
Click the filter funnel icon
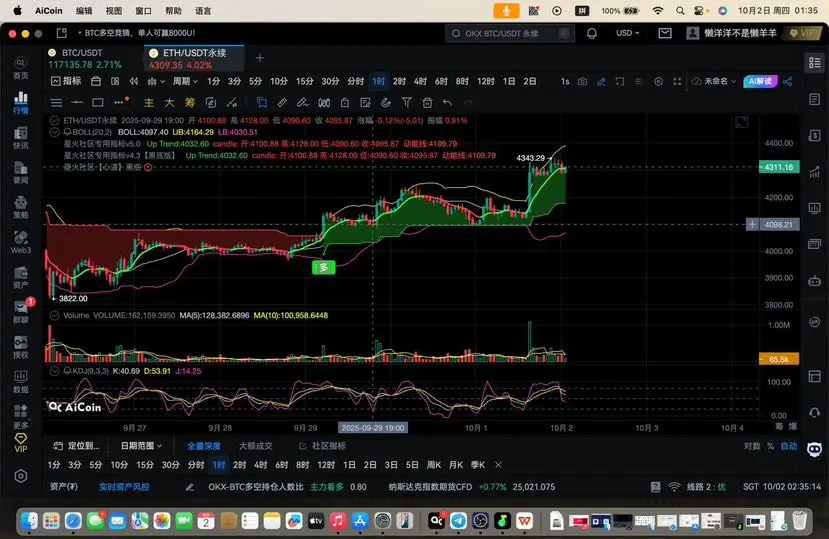[x=407, y=103]
